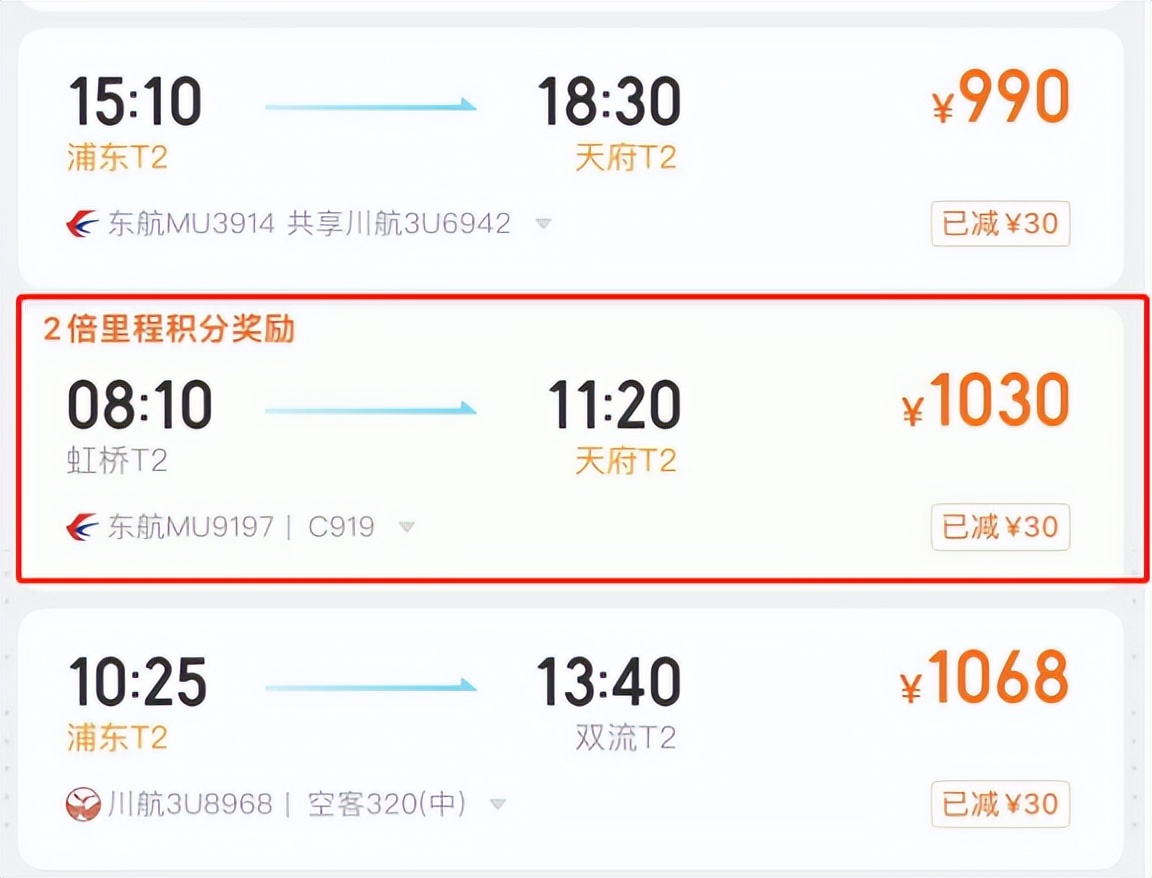Click the 已减¥30 discount tag on flight MU3914

coord(1000,224)
